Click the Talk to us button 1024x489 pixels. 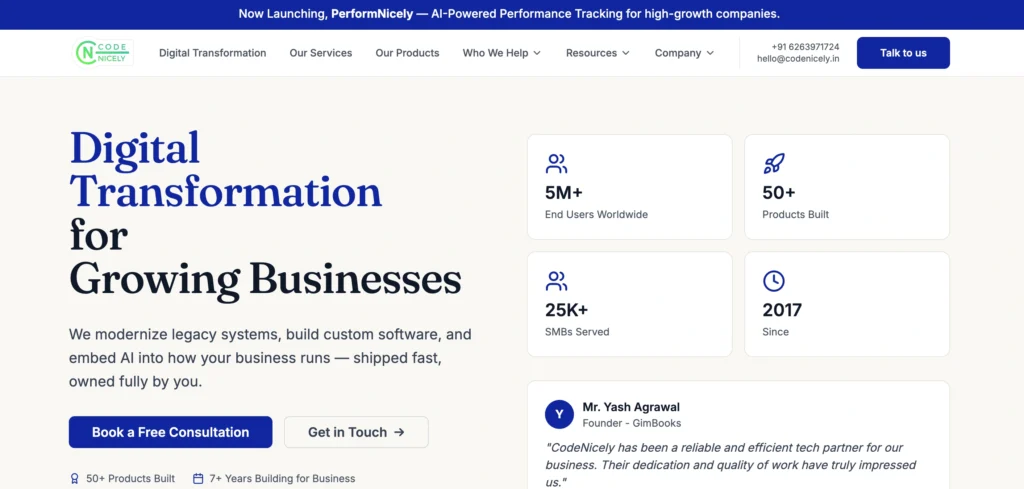point(903,53)
